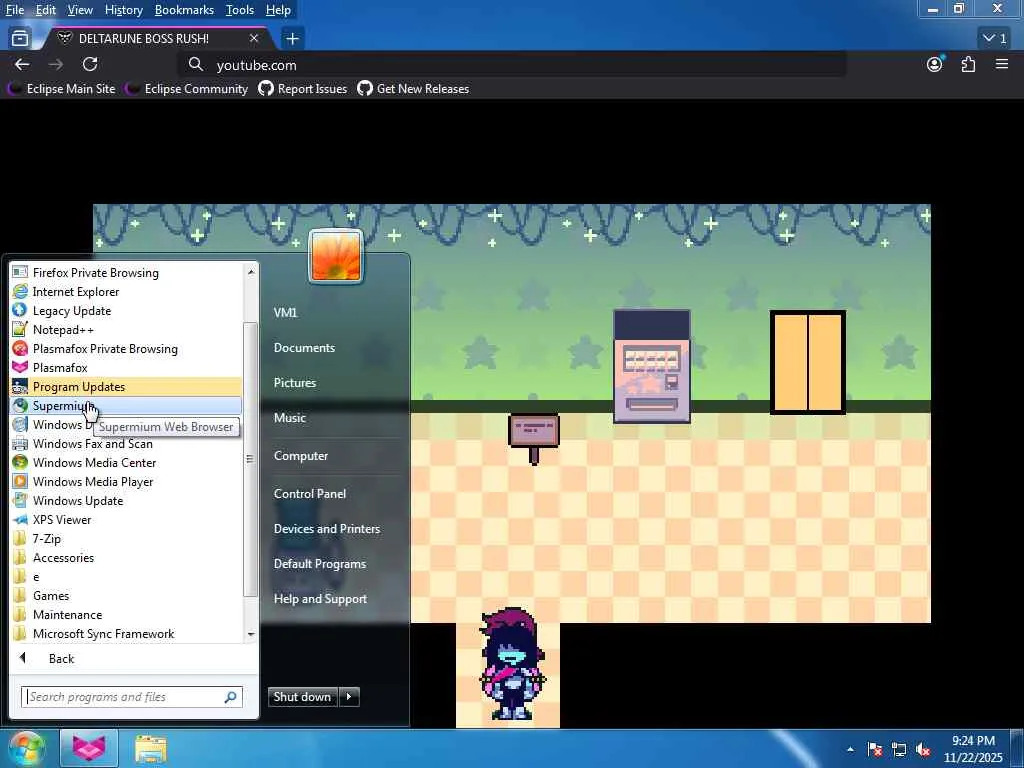Screen dimensions: 1024x768
Task: Open XPS Viewer from program list
Action: pos(126,520)
